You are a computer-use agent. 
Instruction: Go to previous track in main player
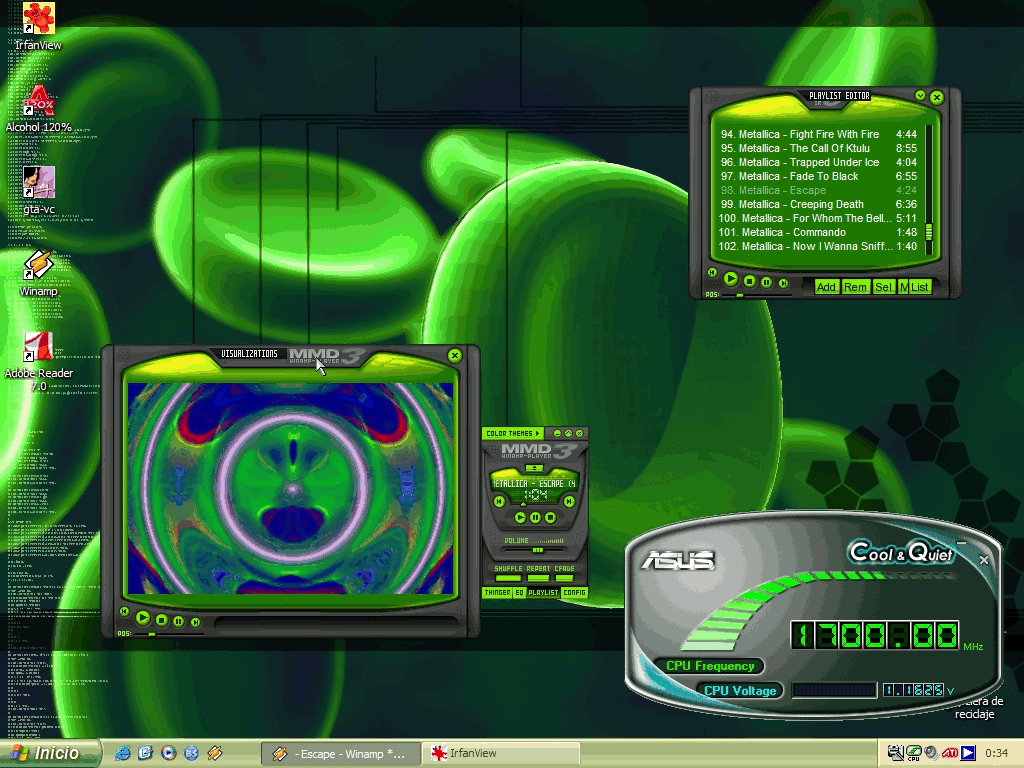500,502
